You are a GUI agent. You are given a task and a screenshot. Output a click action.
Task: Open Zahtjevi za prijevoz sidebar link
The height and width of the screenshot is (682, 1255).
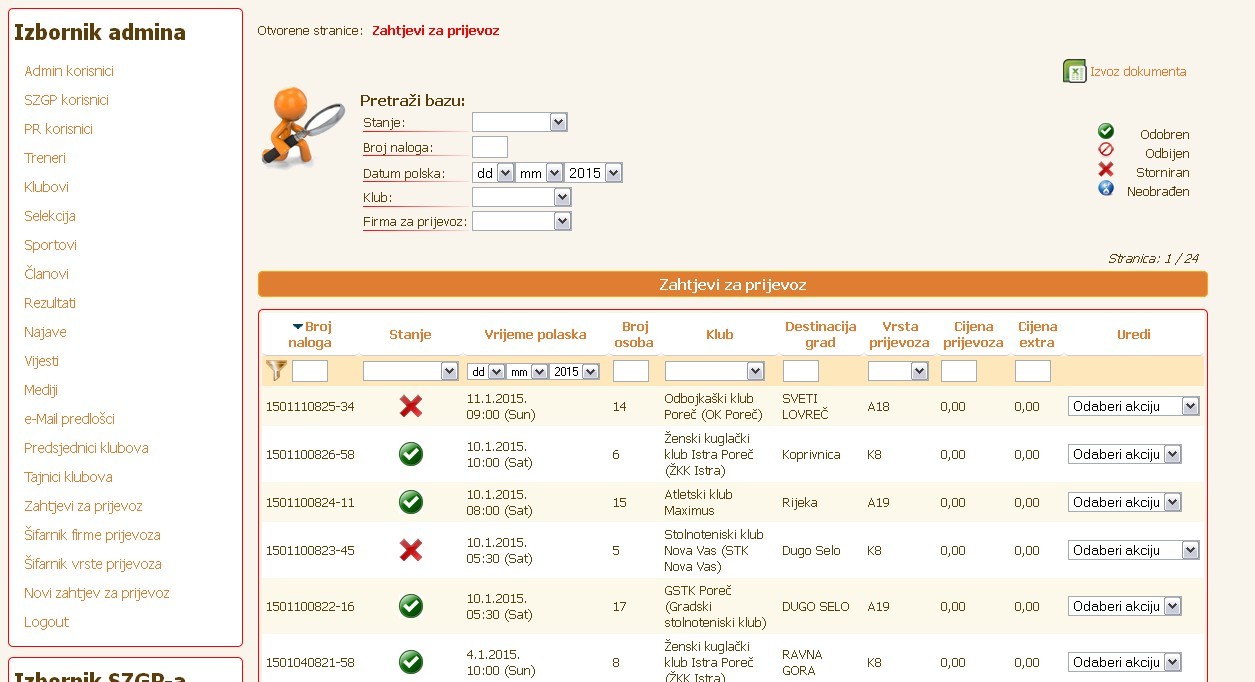coord(83,506)
